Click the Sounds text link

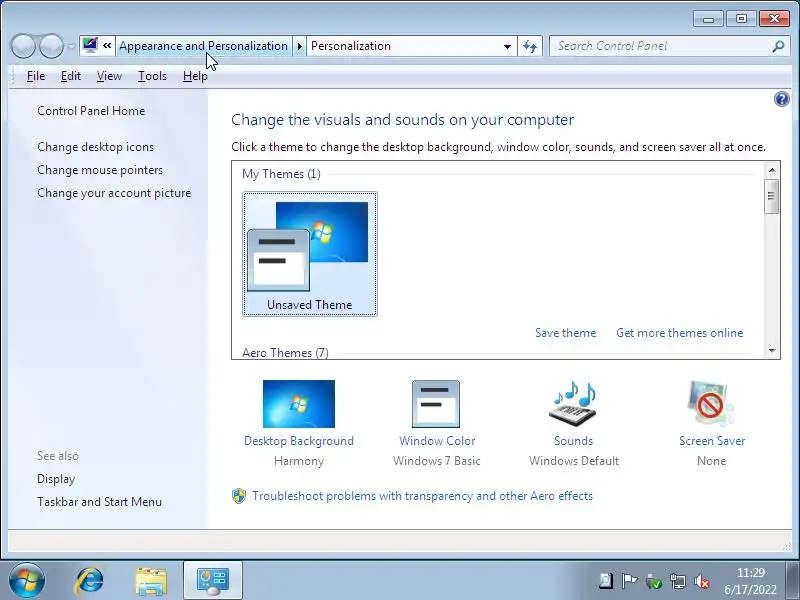[573, 441]
